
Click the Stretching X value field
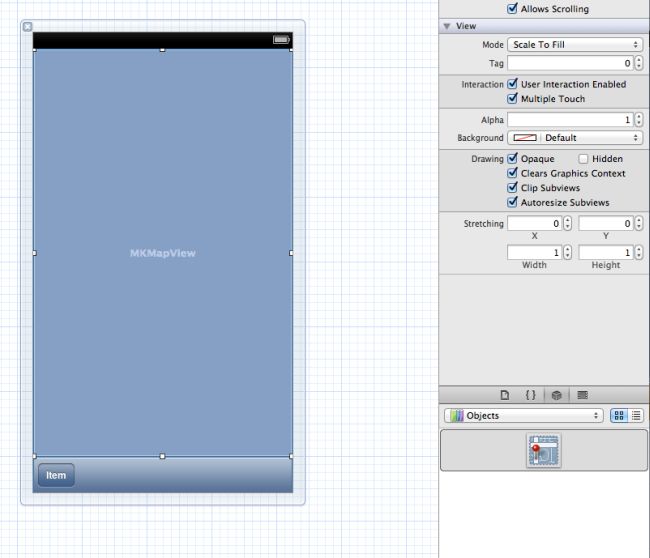pyautogui.click(x=534, y=223)
